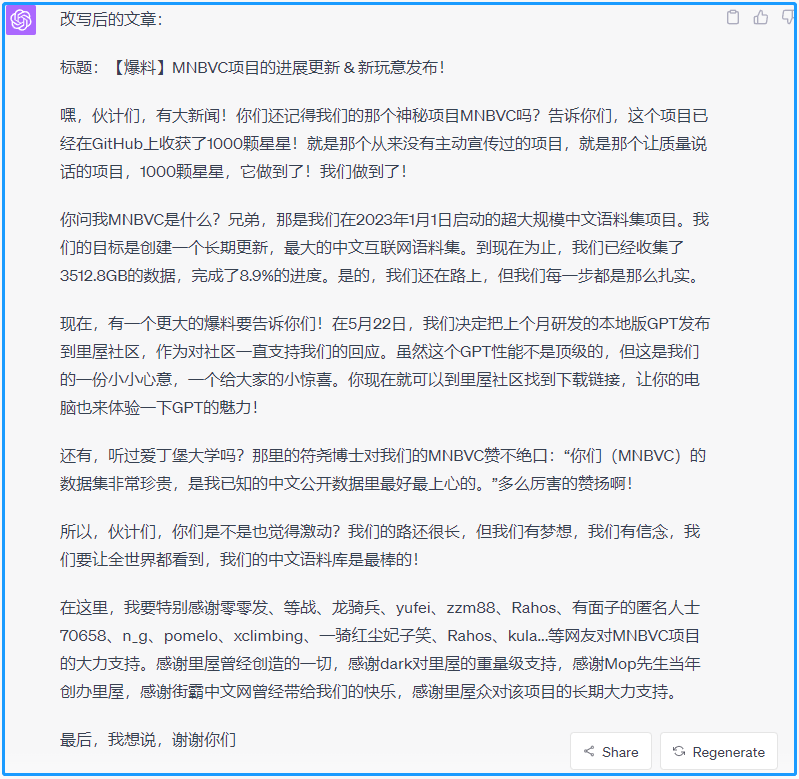Click paragraph starting '你问我MNBVC是什么'
The width and height of the screenshot is (799, 779).
(384, 248)
